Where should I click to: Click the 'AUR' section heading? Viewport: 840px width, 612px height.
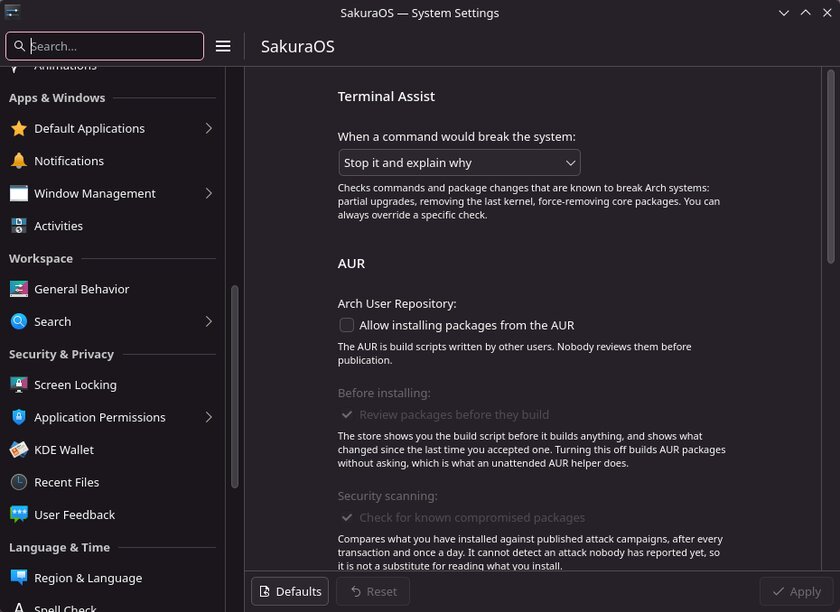[351, 264]
